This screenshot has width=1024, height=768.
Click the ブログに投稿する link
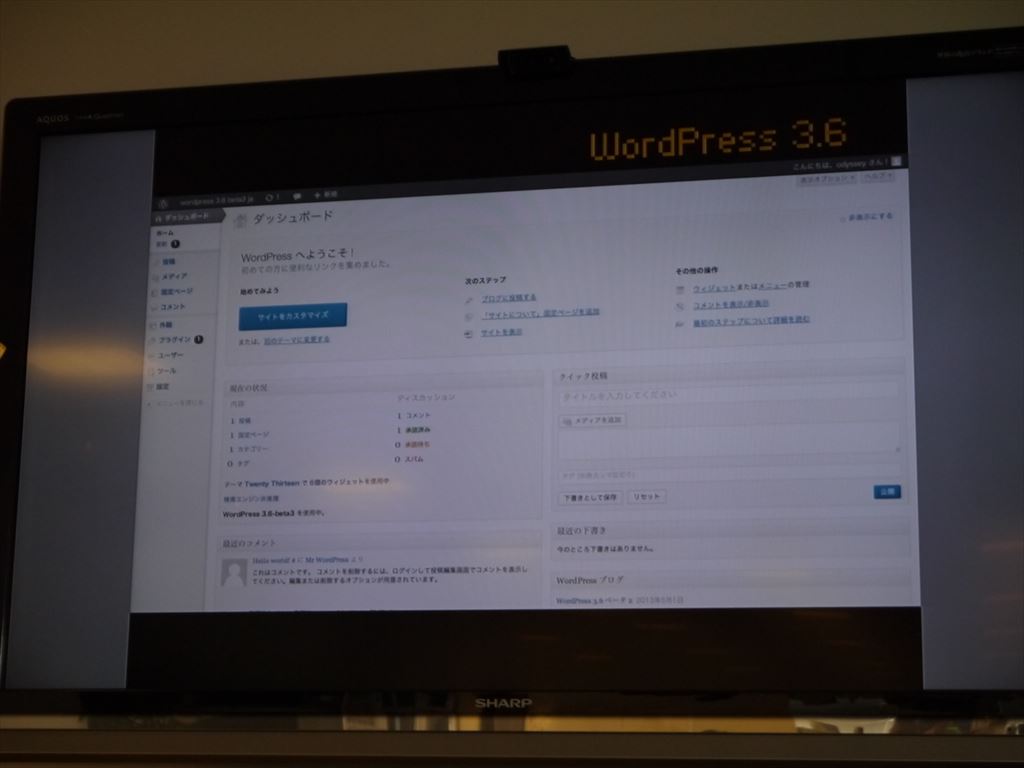509,298
